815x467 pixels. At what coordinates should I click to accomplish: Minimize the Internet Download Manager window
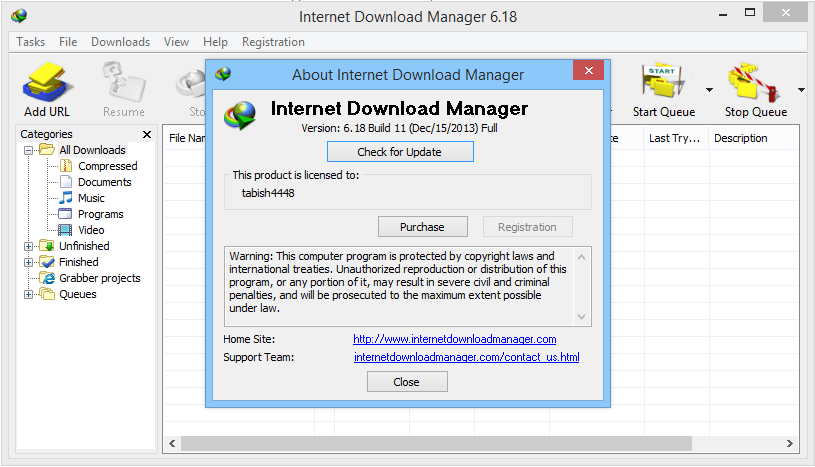point(723,15)
